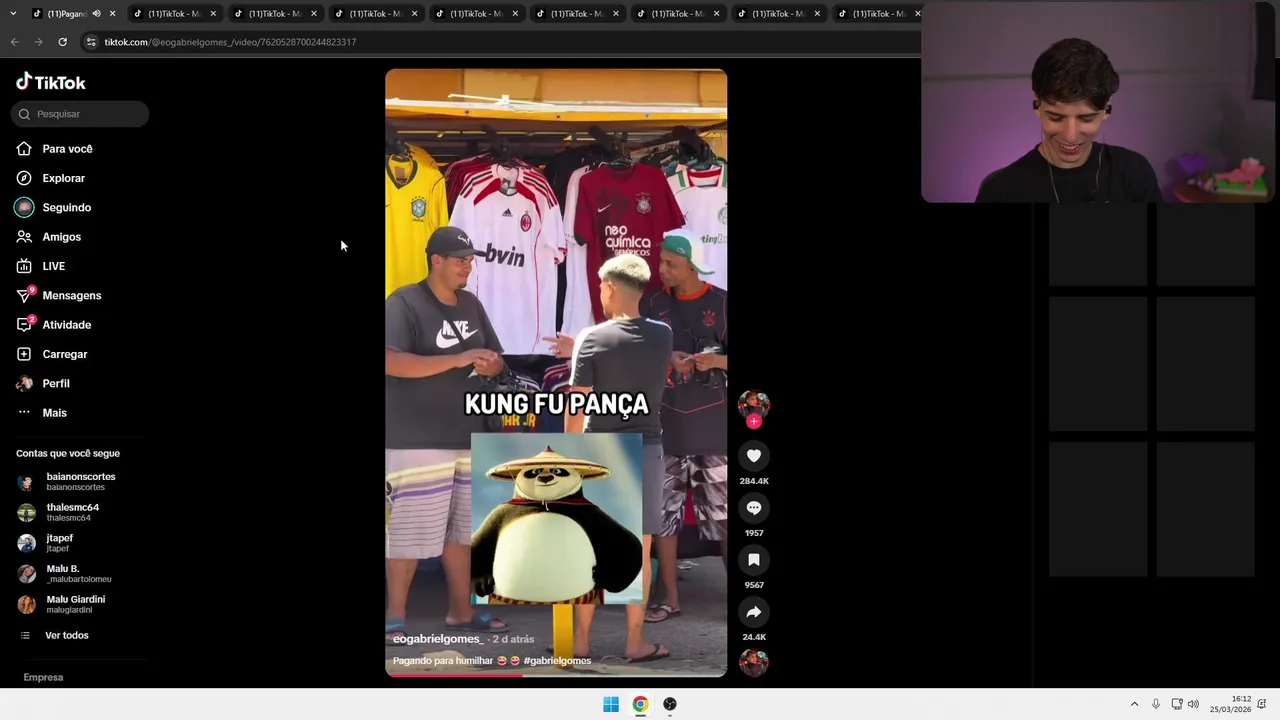Viewport: 1280px width, 720px height.
Task: View site information icon in address bar
Action: [91, 42]
